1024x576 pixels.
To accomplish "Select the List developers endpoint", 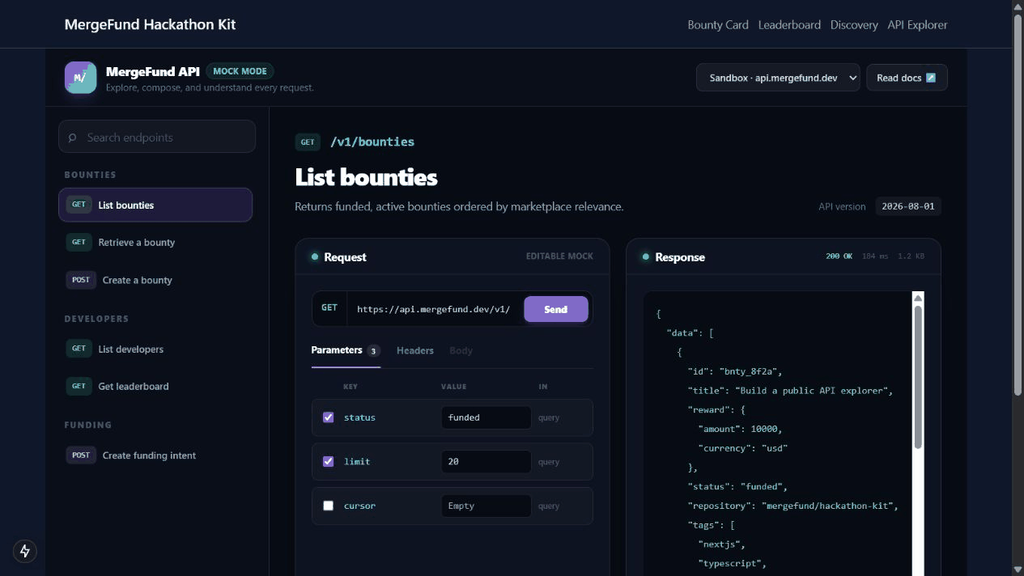I will click(155, 349).
